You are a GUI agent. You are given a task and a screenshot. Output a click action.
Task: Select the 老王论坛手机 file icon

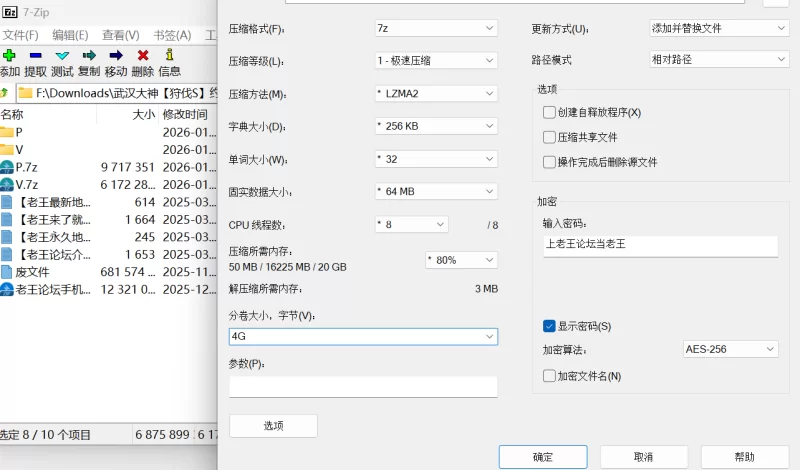(7, 289)
